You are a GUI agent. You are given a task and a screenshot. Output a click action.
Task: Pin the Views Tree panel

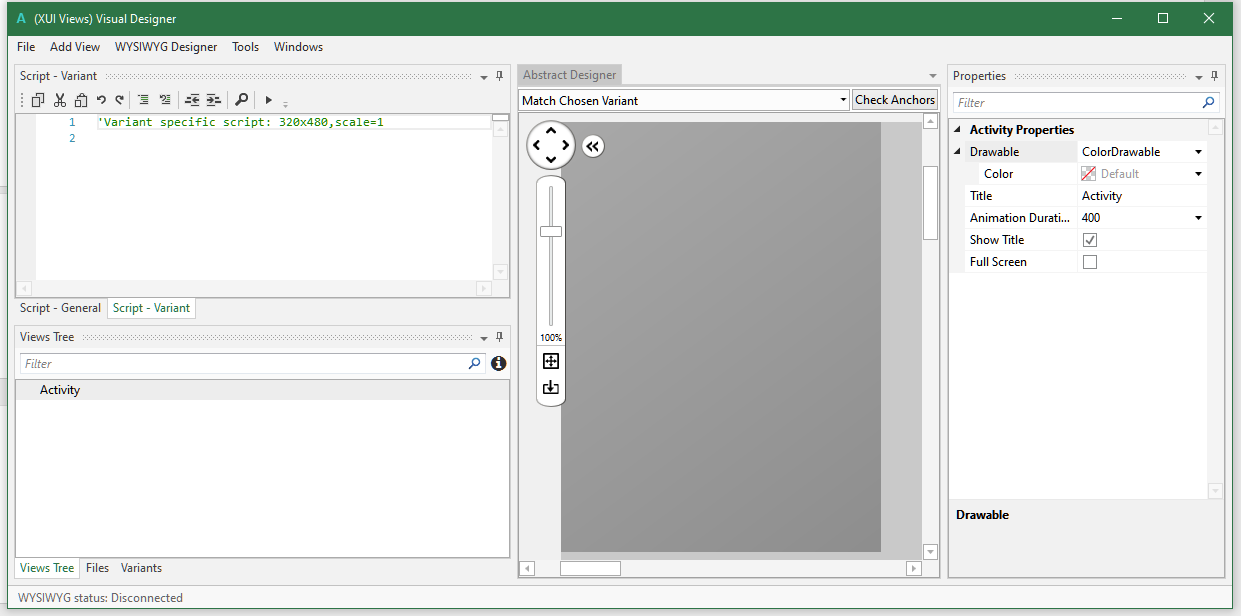coord(500,338)
